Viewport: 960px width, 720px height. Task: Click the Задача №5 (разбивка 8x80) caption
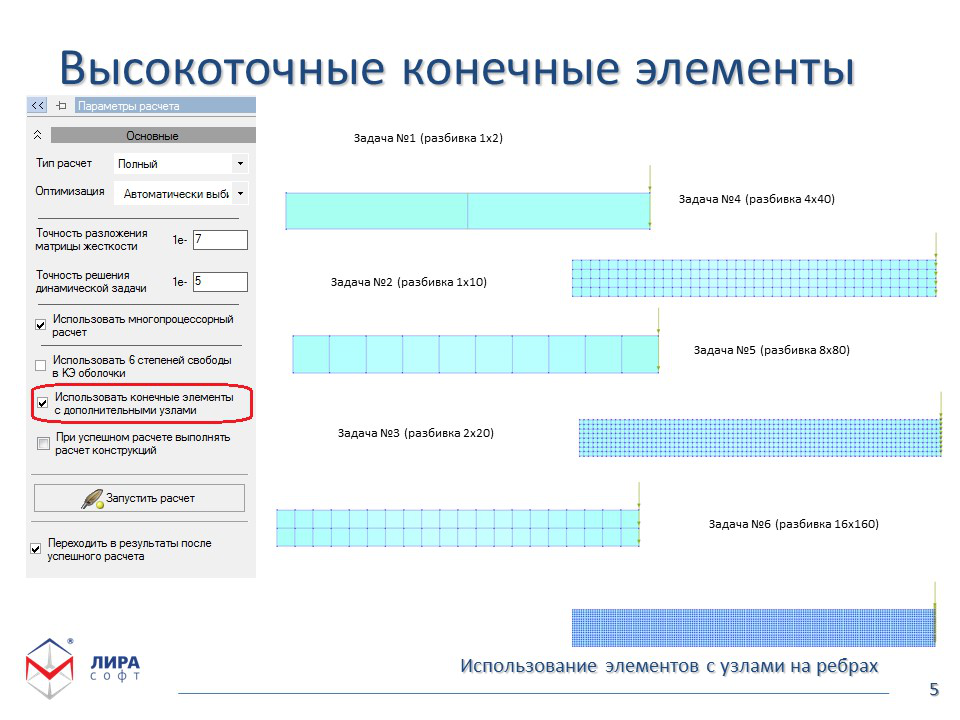pyautogui.click(x=771, y=350)
